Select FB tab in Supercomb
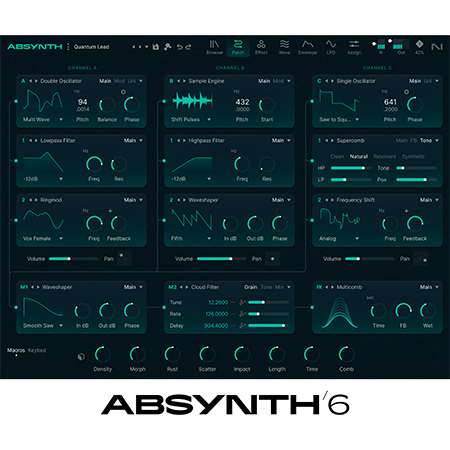Image resolution: width=450 pixels, height=450 pixels. (414, 140)
